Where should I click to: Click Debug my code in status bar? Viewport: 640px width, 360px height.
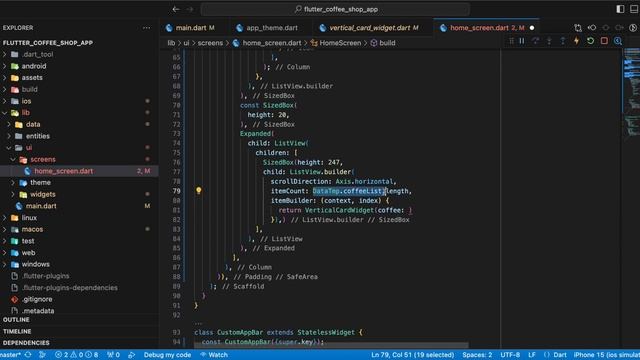point(167,355)
